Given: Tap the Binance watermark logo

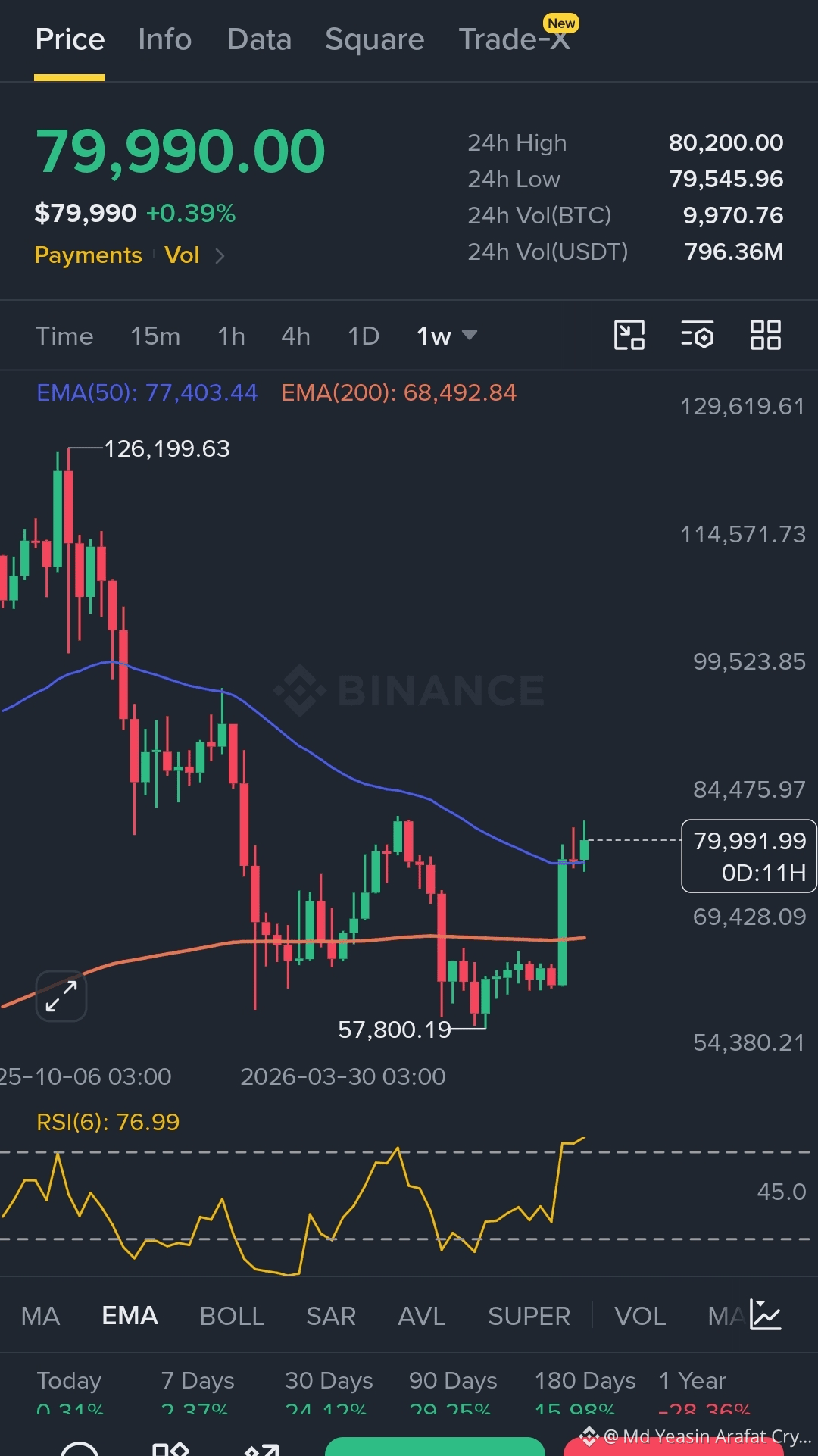Looking at the screenshot, I should tap(409, 690).
